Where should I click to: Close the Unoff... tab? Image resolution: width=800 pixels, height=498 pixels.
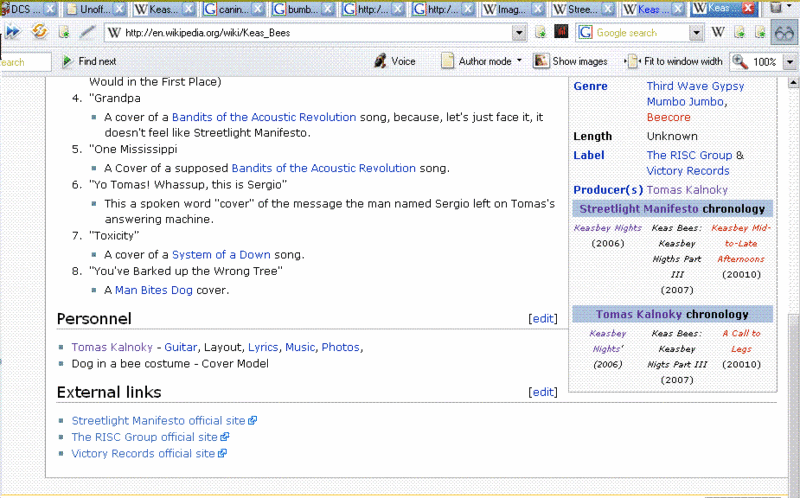[x=119, y=9]
